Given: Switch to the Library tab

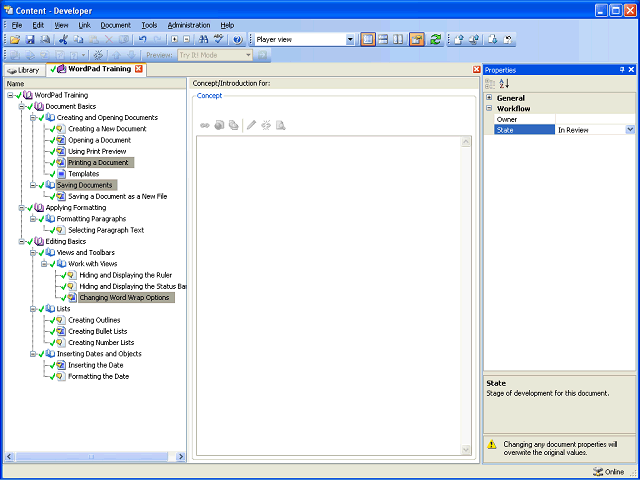Looking at the screenshot, I should pyautogui.click(x=24, y=70).
